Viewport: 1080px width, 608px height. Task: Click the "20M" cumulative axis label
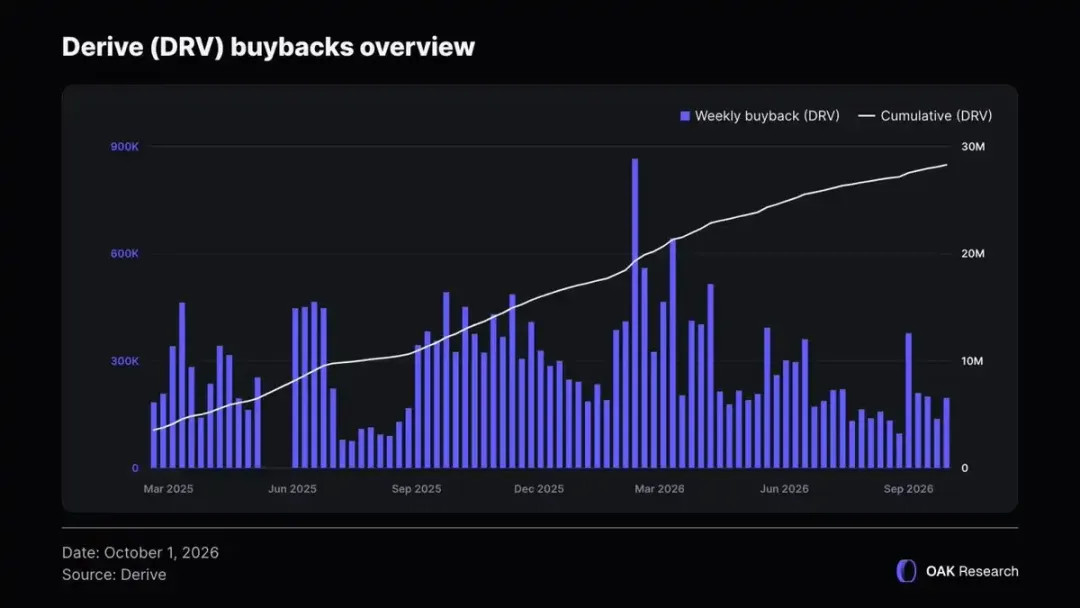point(973,253)
